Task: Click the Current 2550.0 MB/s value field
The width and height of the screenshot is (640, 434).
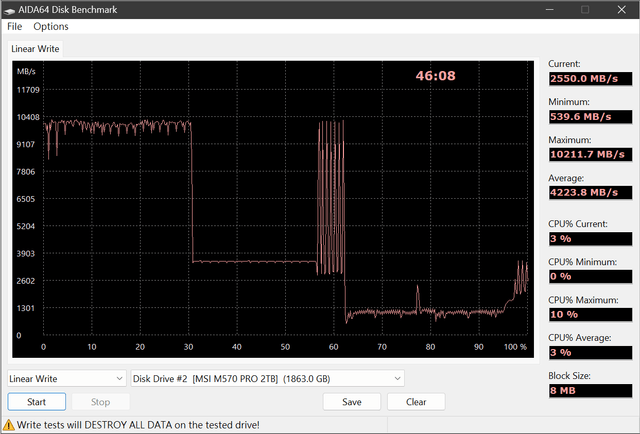Action: click(x=590, y=78)
